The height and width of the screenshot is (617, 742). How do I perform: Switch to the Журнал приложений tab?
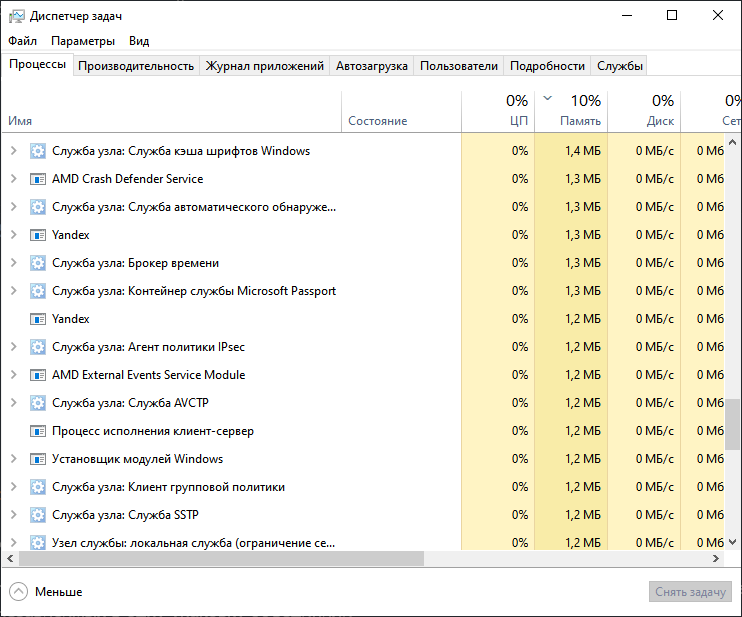click(x=265, y=66)
